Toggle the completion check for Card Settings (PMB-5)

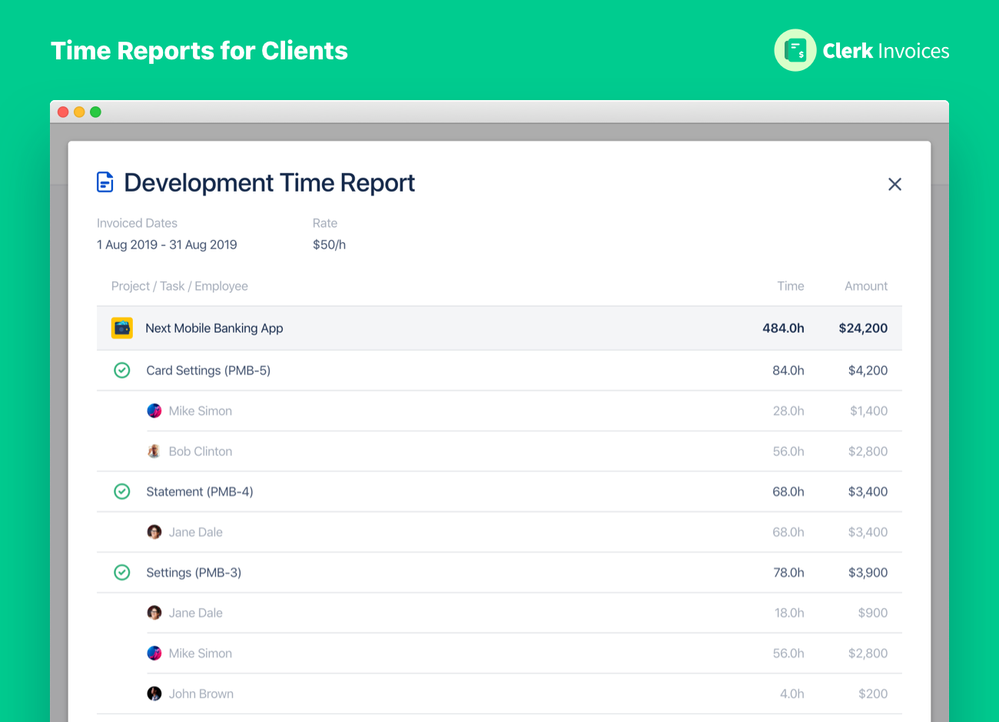pos(121,369)
